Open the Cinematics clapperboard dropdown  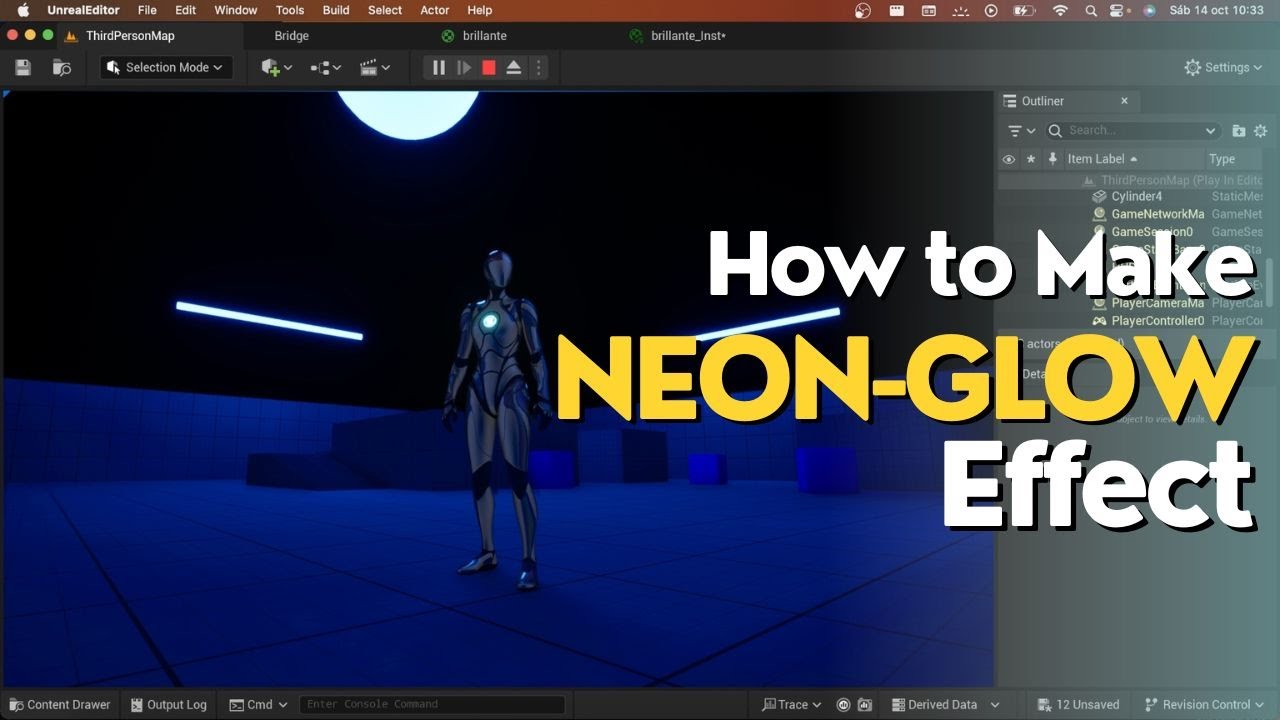pyautogui.click(x=375, y=67)
